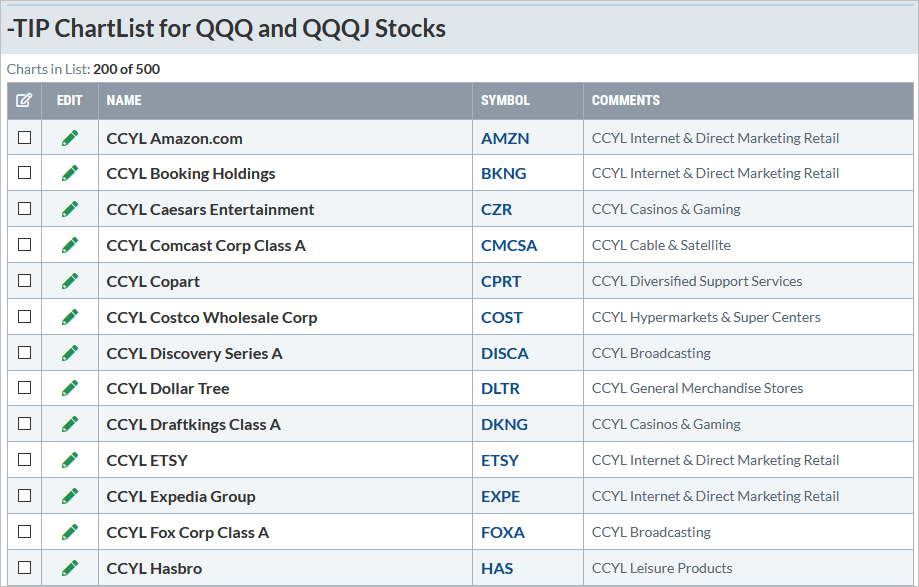Open edit pencil for Caesars Entertainment
Viewport: 919px width, 587px height.
[x=70, y=209]
